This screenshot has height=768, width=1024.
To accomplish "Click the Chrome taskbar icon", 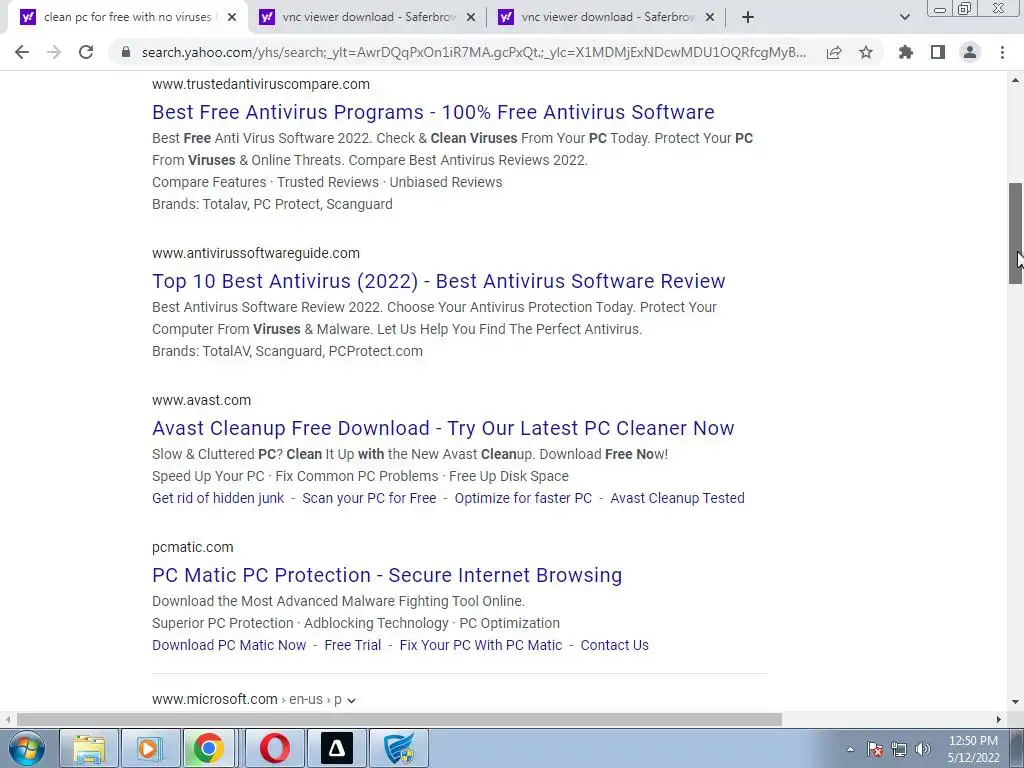I will click(209, 748).
